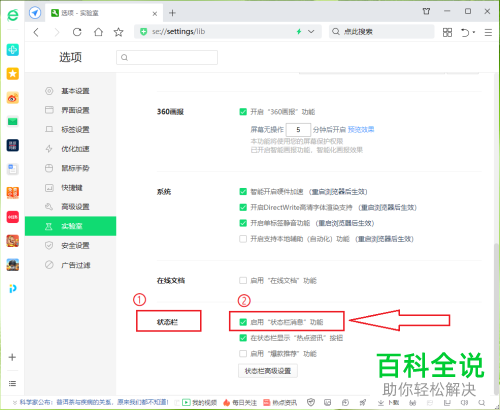The width and height of the screenshot is (500, 410).
Task: Close the 选项 - 实验室 tab
Action: [155, 14]
